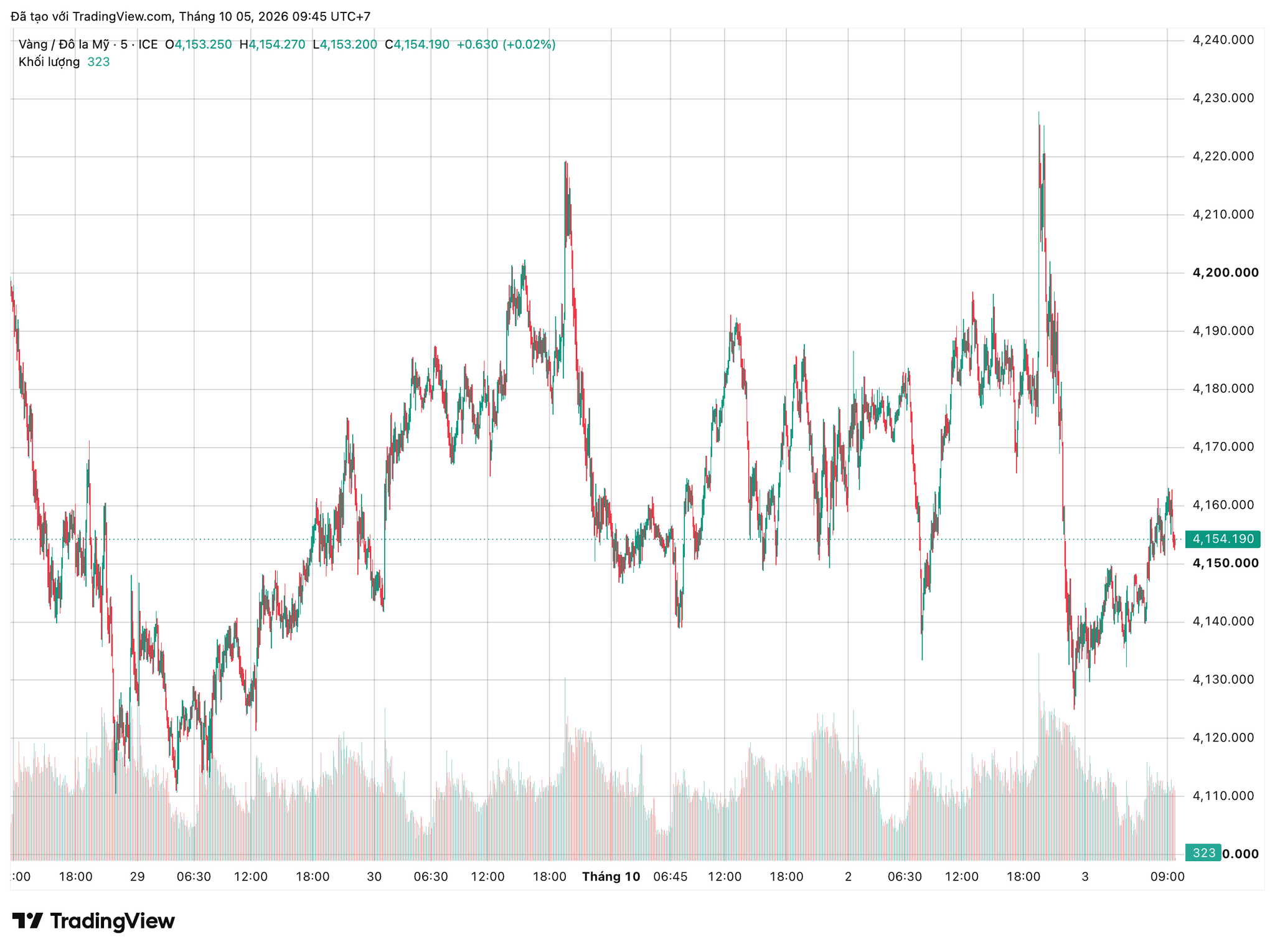
Task: Click the 4,170.000 price axis label
Action: (1223, 447)
